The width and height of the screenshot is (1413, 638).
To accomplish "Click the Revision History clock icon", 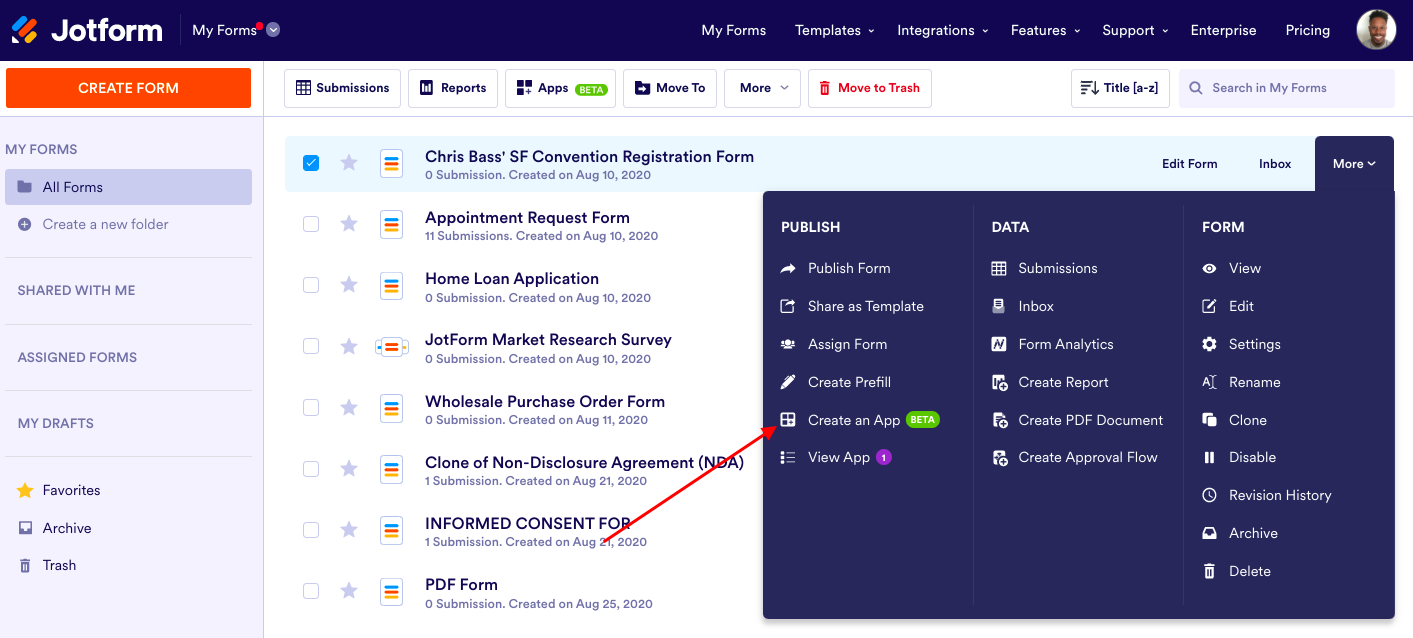I will [x=1209, y=495].
